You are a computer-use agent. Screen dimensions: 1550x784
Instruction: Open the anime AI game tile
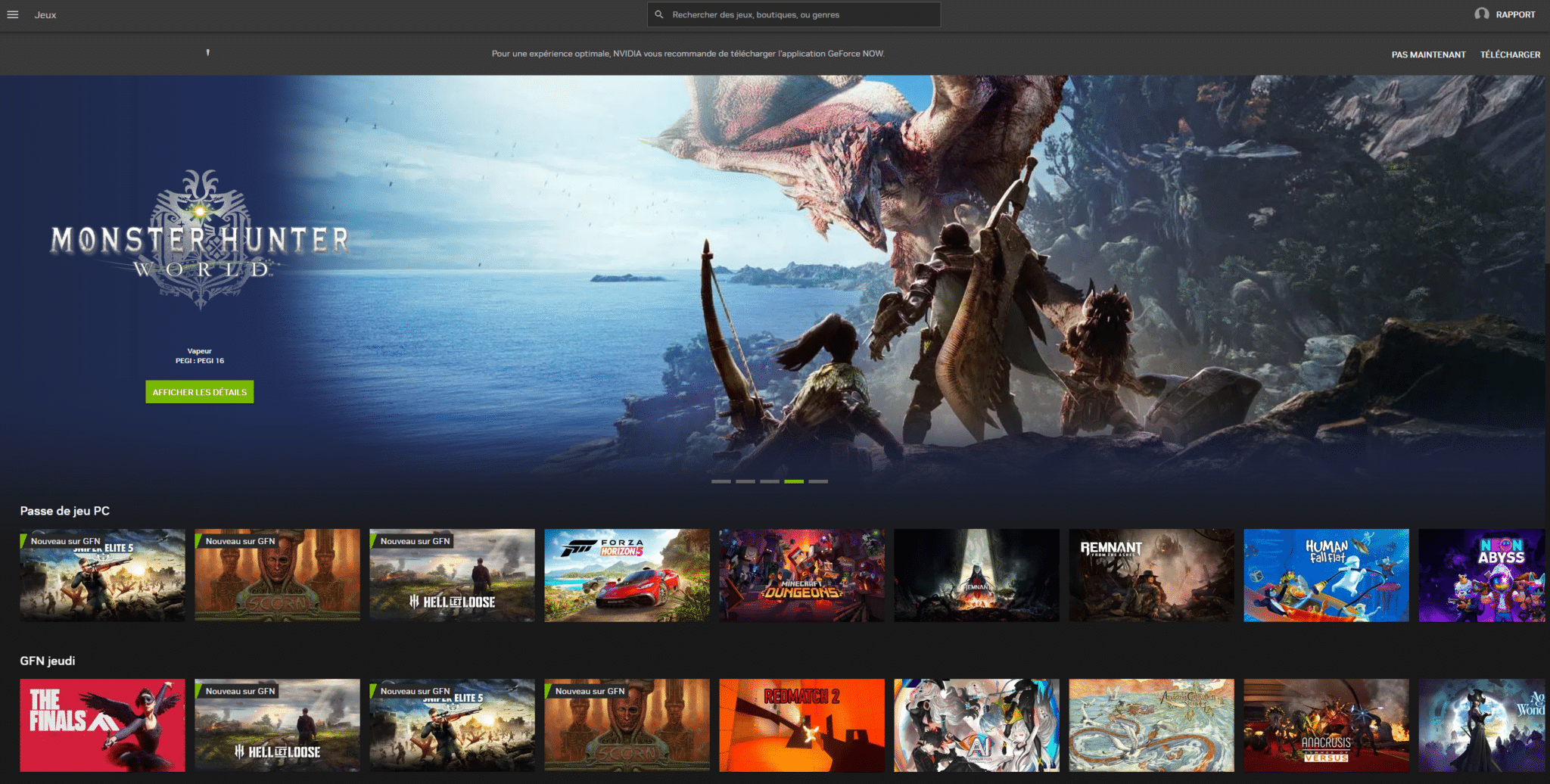pyautogui.click(x=976, y=725)
